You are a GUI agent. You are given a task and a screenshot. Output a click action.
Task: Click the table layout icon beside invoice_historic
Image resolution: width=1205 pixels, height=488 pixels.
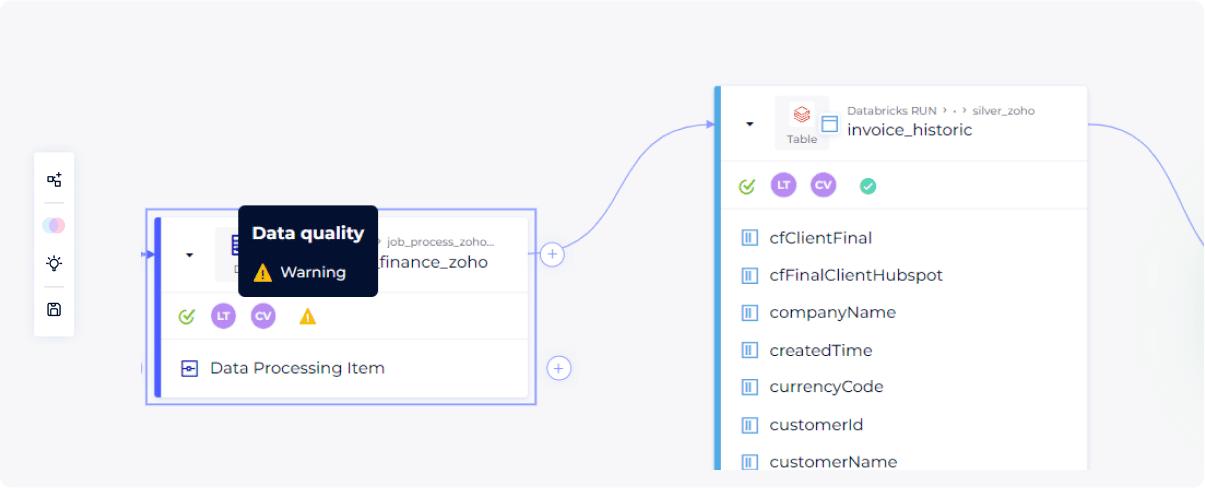(x=829, y=124)
